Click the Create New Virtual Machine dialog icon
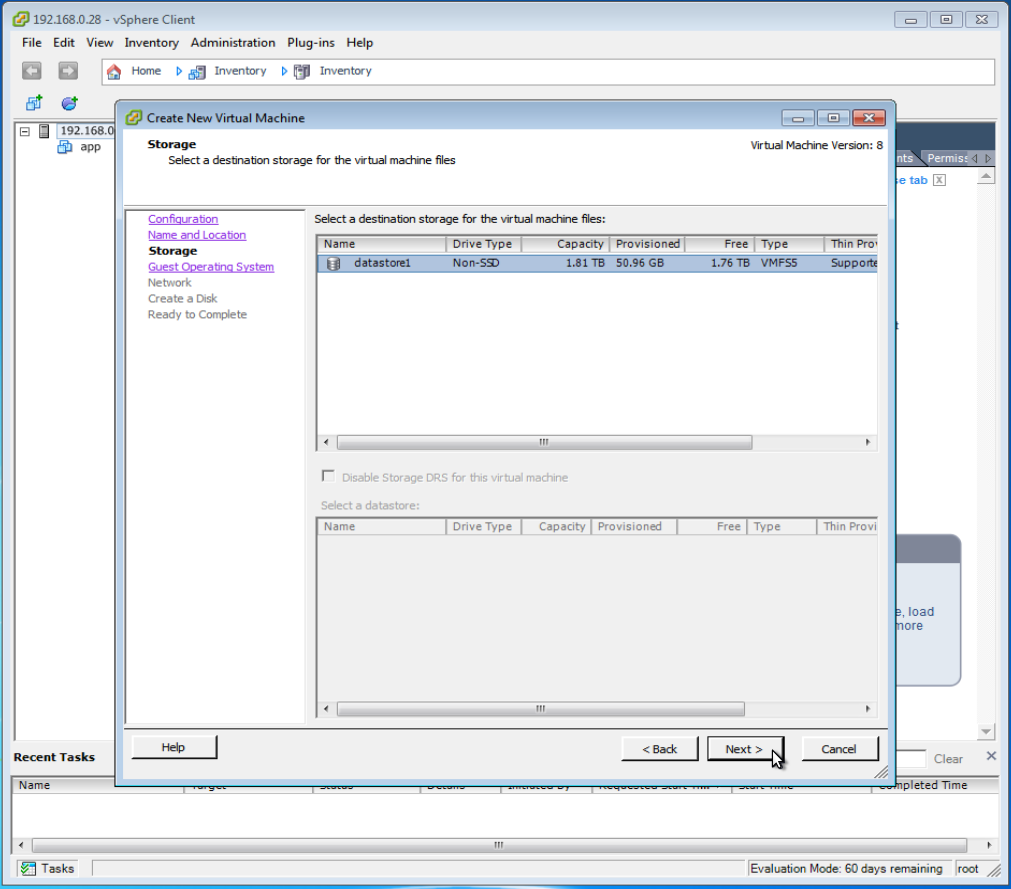Screen dimensions: 1011x889 (x=134, y=118)
